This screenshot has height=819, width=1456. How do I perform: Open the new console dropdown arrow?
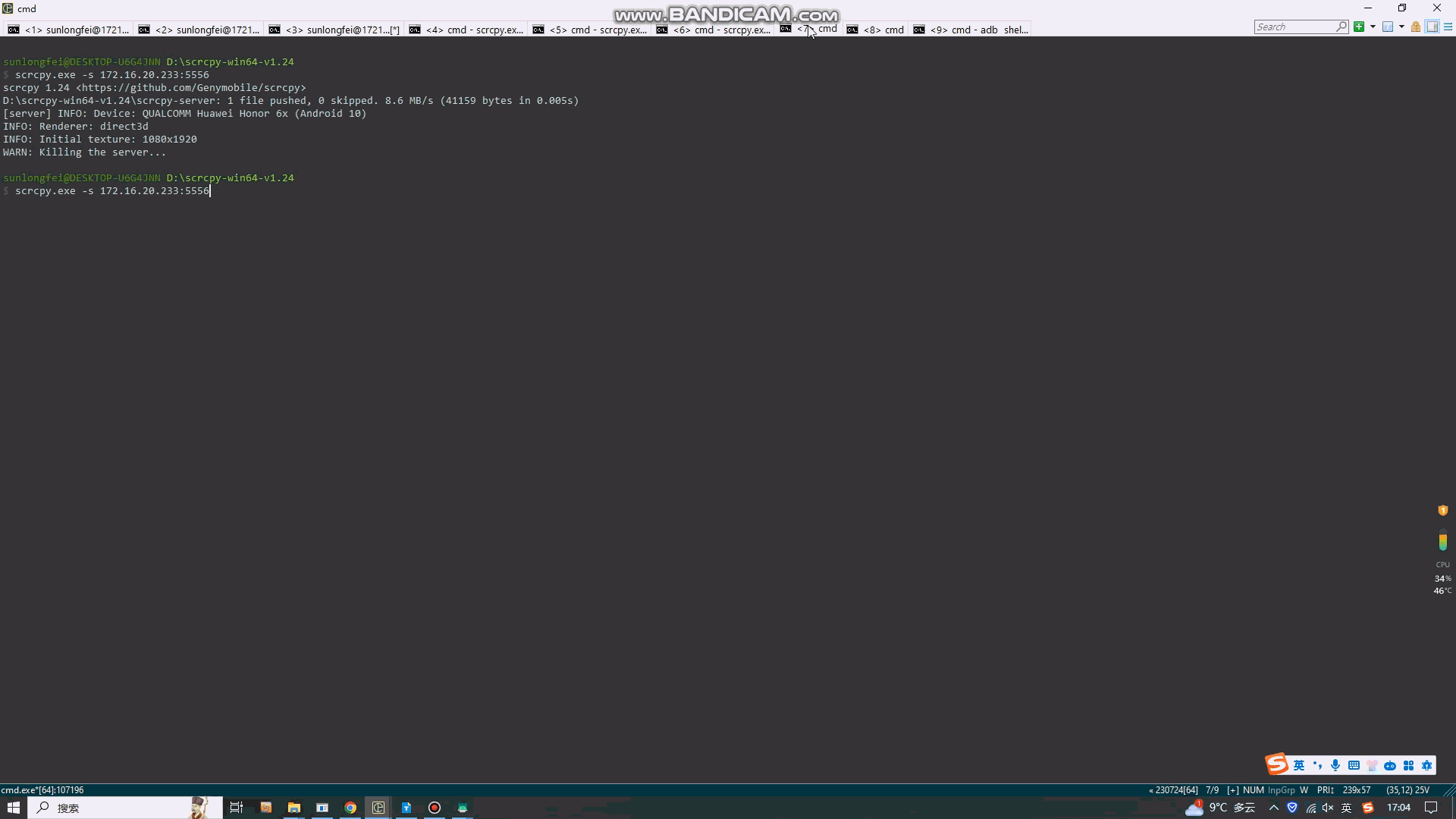pyautogui.click(x=1373, y=27)
